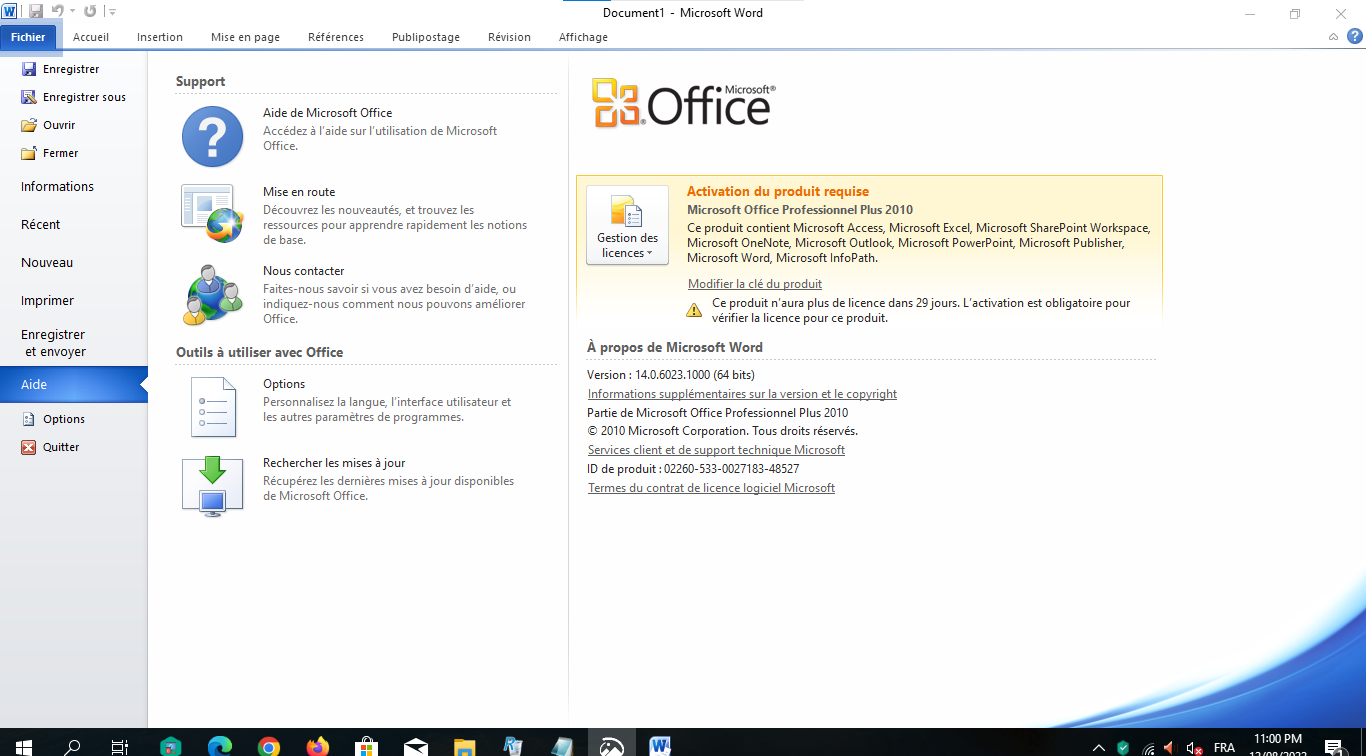Show hidden system tray icons chevron
This screenshot has width=1366, height=756.
click(x=1099, y=747)
